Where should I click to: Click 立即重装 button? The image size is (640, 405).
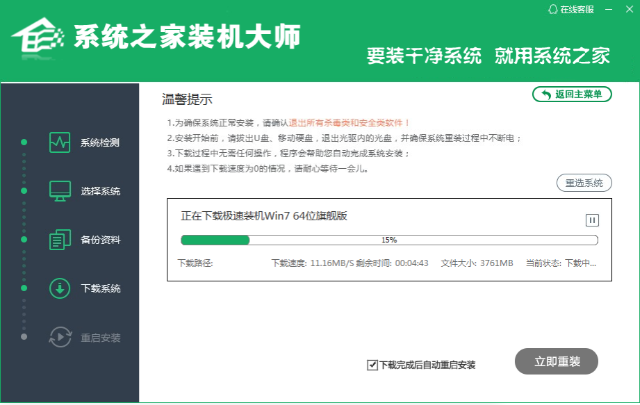click(556, 361)
